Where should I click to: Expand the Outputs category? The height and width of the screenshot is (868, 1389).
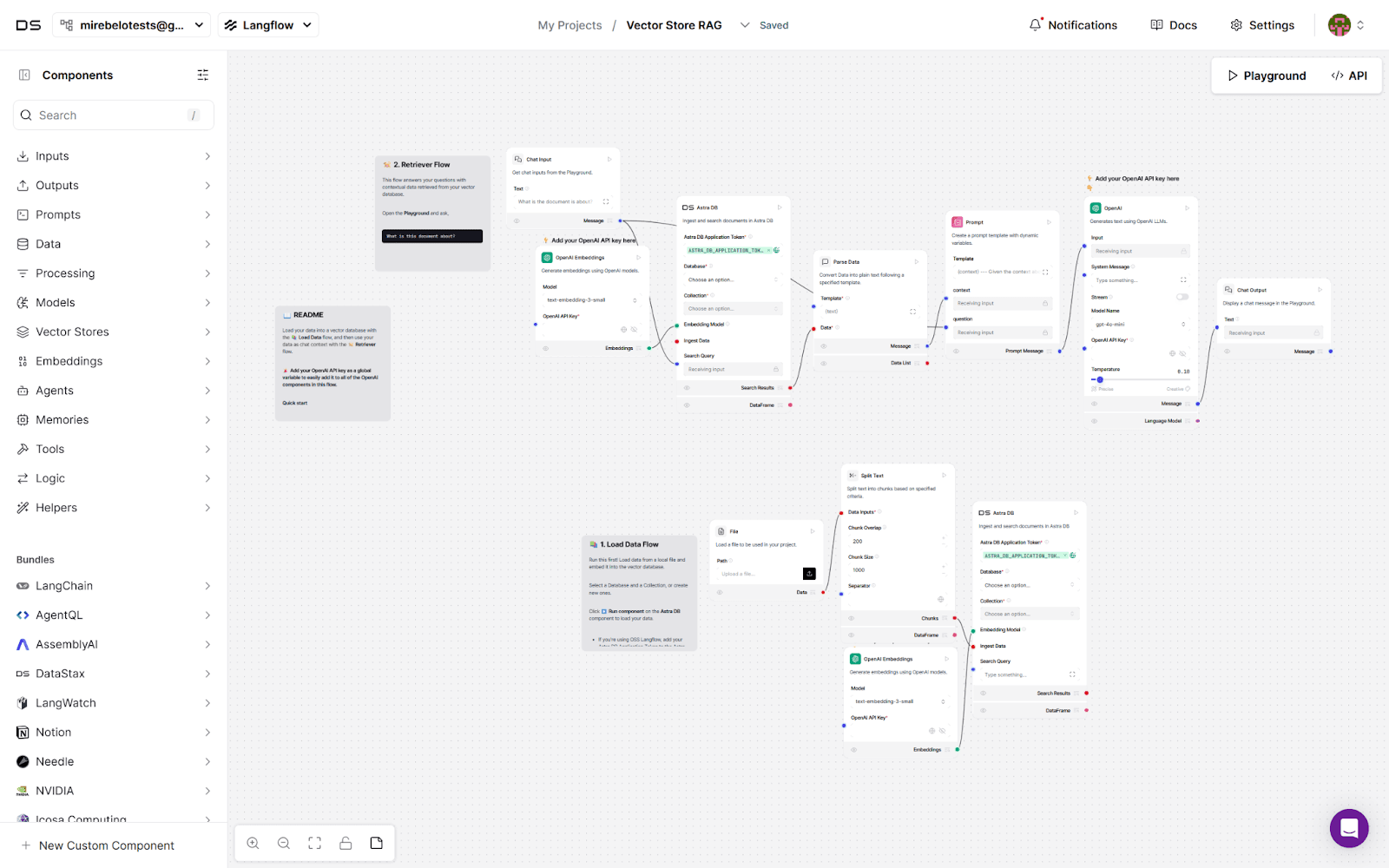coord(114,186)
